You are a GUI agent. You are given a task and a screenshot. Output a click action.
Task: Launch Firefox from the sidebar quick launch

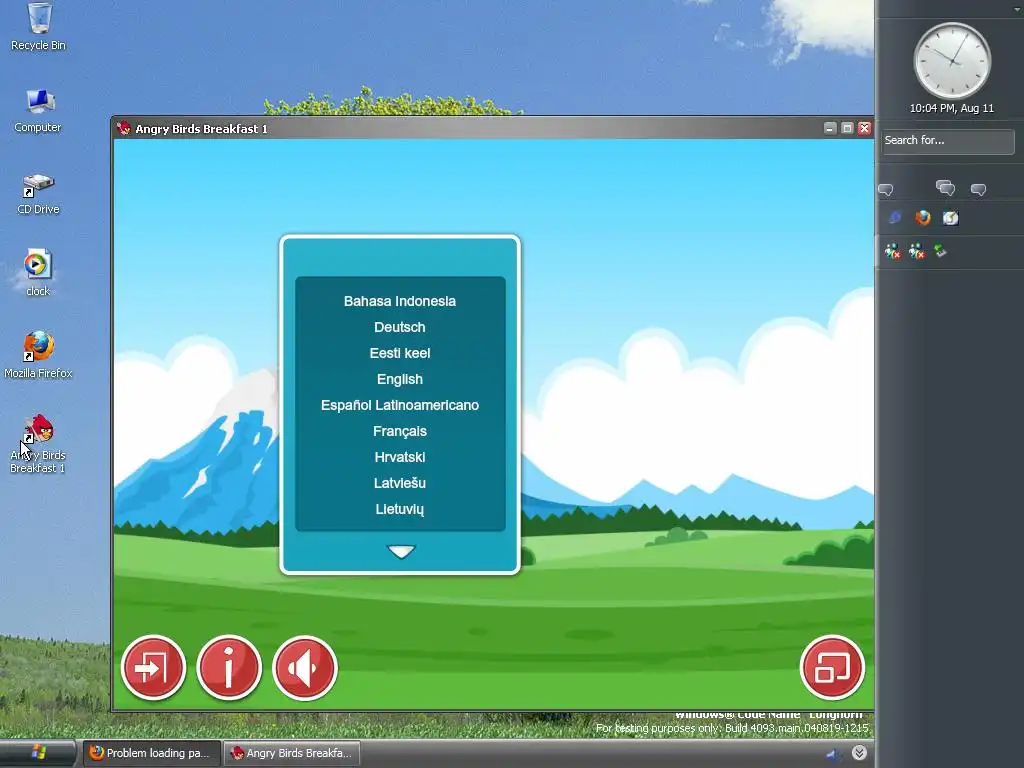923,217
